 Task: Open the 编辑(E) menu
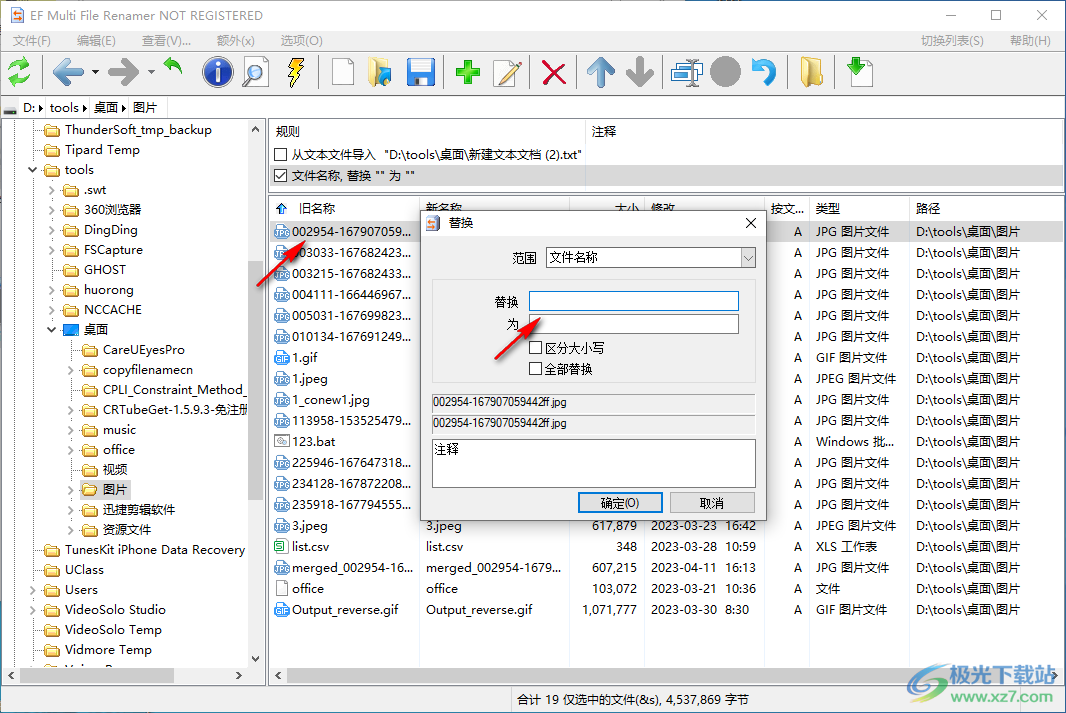tap(97, 41)
